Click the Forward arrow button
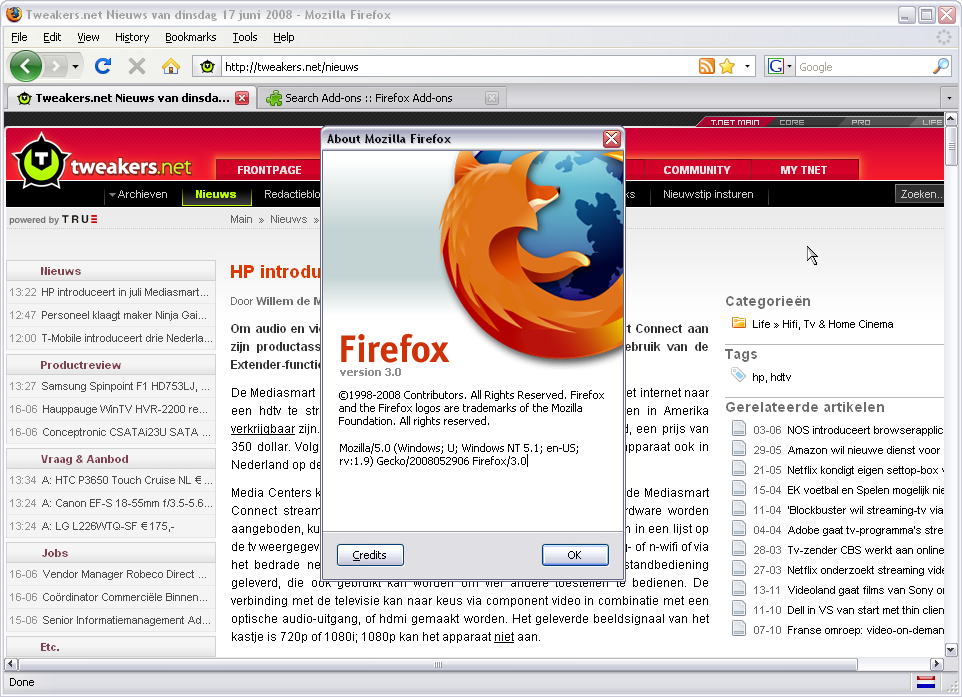962x697 pixels. (x=56, y=66)
